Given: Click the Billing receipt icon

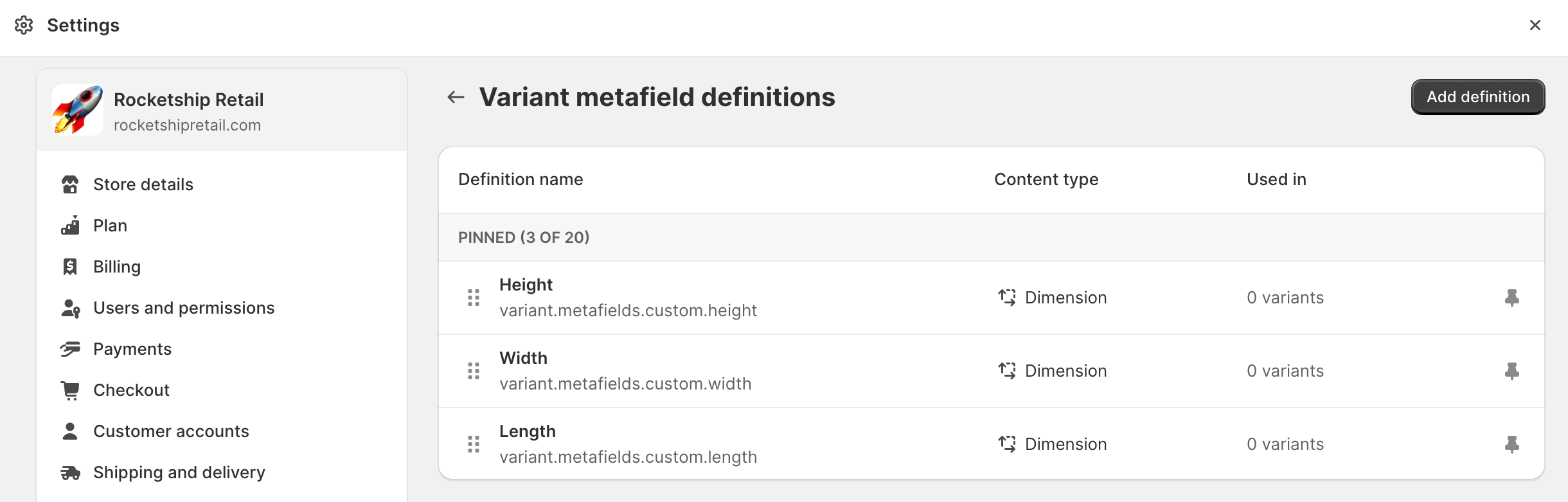Looking at the screenshot, I should coord(70,267).
